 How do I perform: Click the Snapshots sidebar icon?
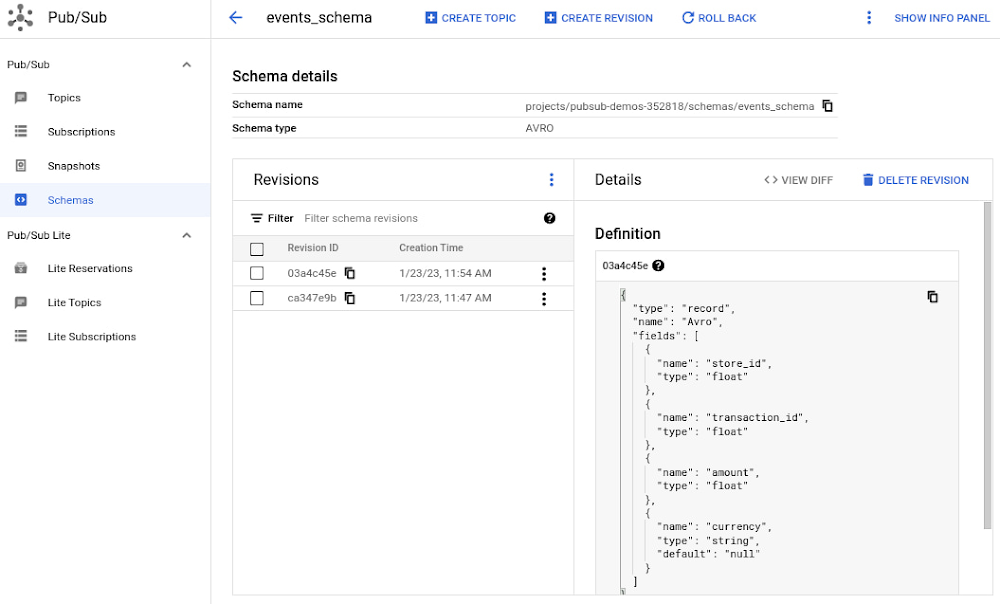[21, 166]
